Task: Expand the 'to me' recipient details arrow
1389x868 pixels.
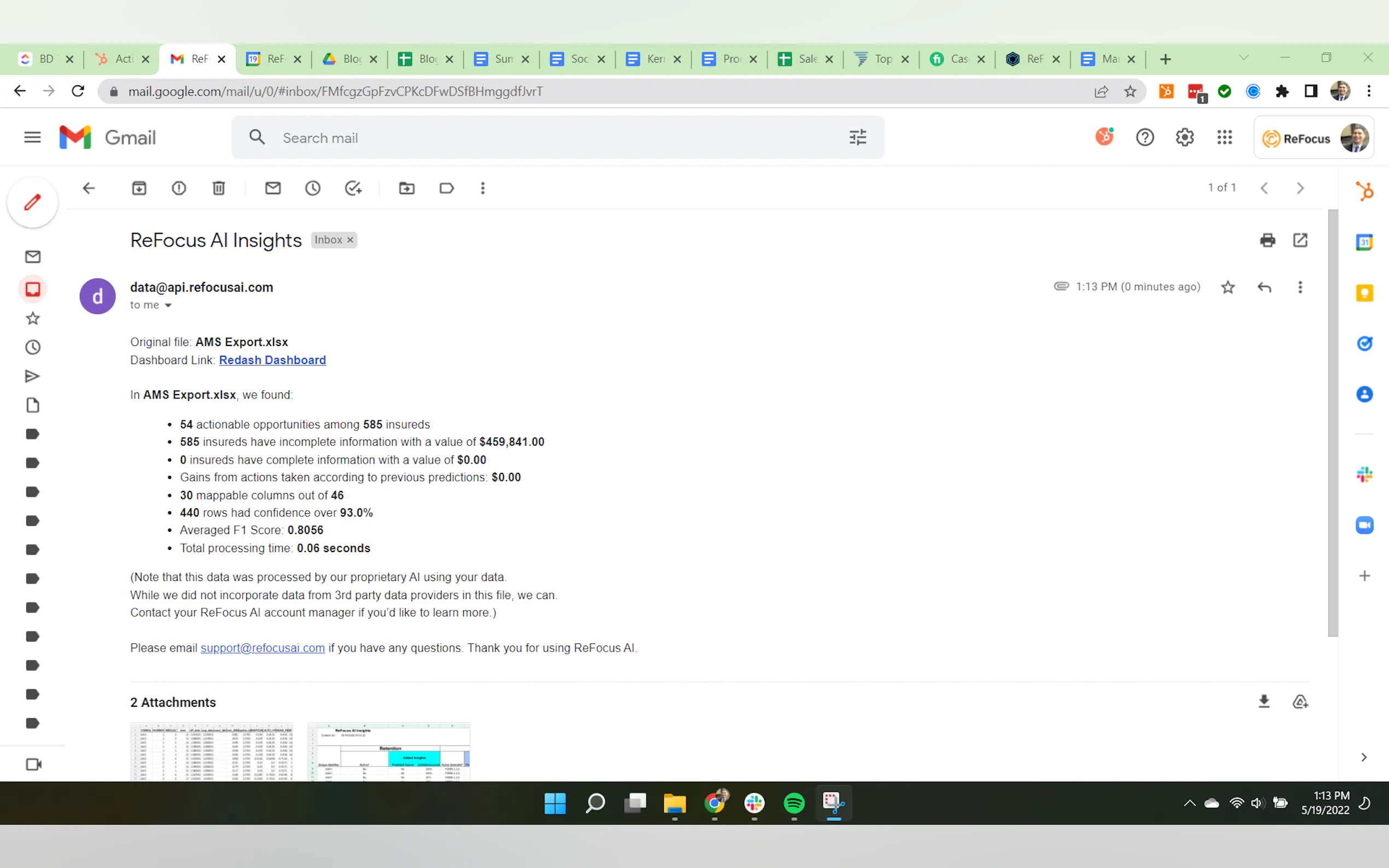Action: coord(168,306)
